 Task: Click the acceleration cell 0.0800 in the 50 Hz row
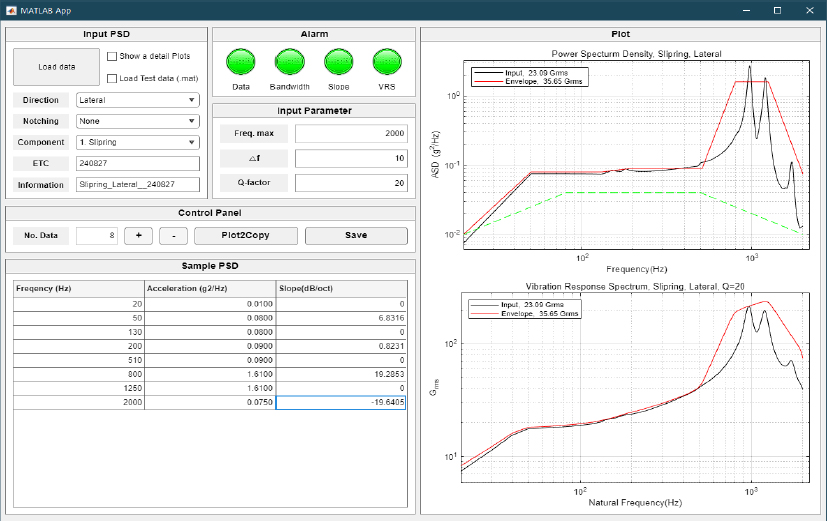point(210,318)
